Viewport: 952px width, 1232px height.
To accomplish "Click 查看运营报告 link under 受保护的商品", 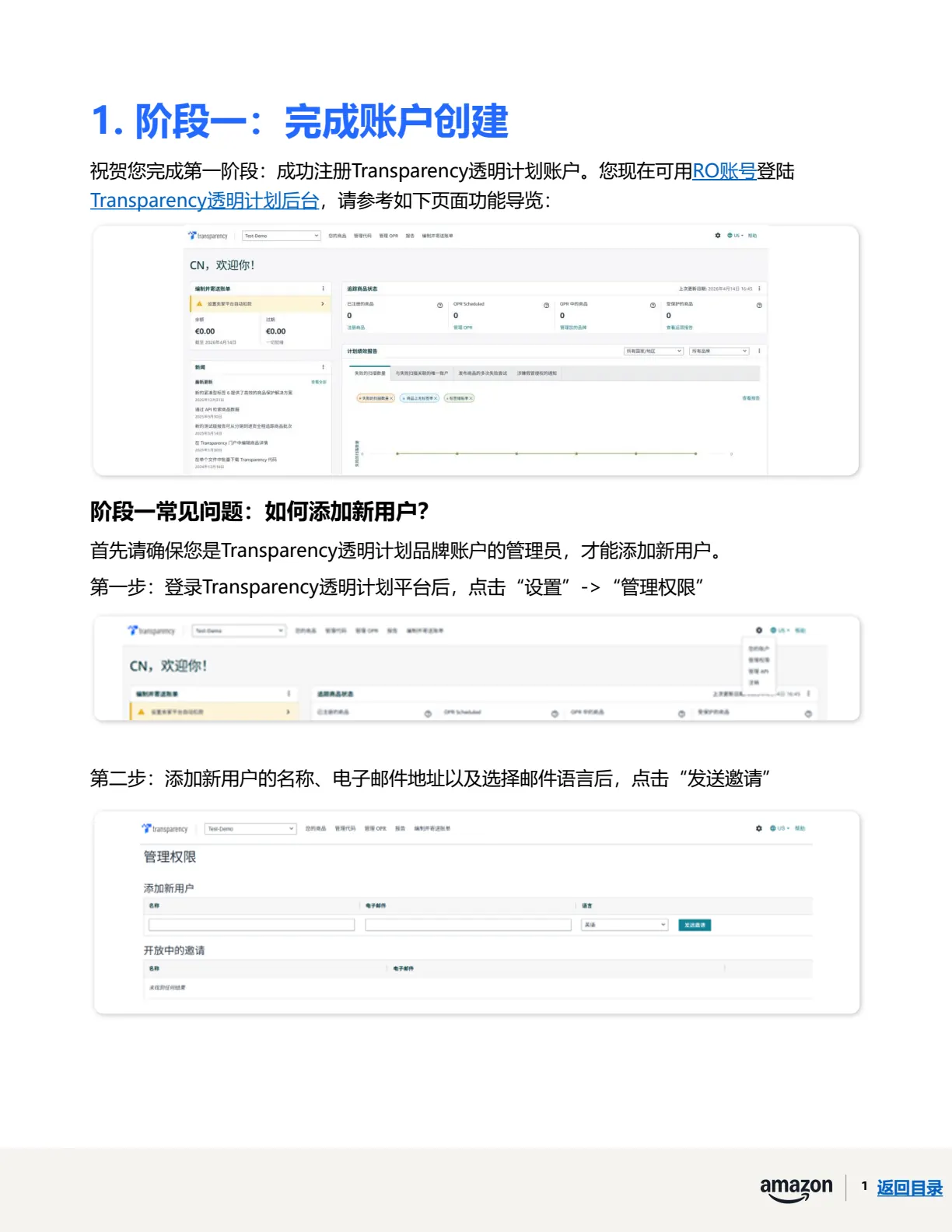I will coord(679,327).
